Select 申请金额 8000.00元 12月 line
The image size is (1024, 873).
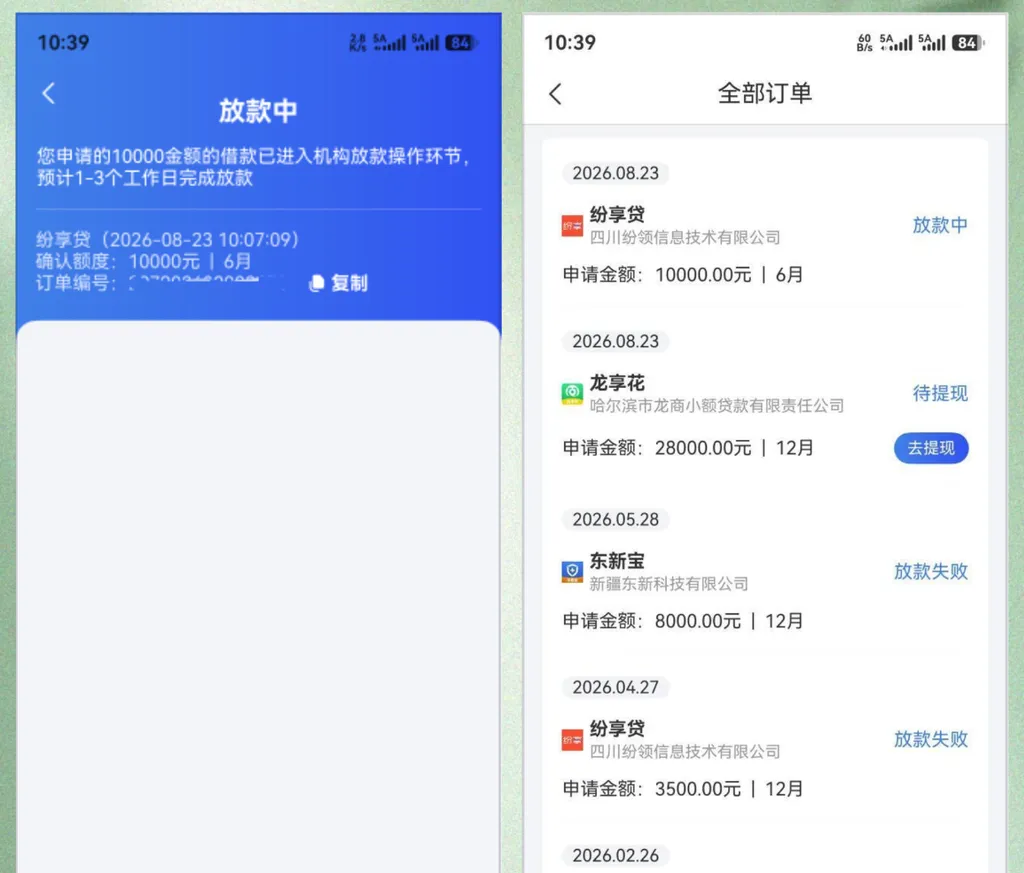683,621
